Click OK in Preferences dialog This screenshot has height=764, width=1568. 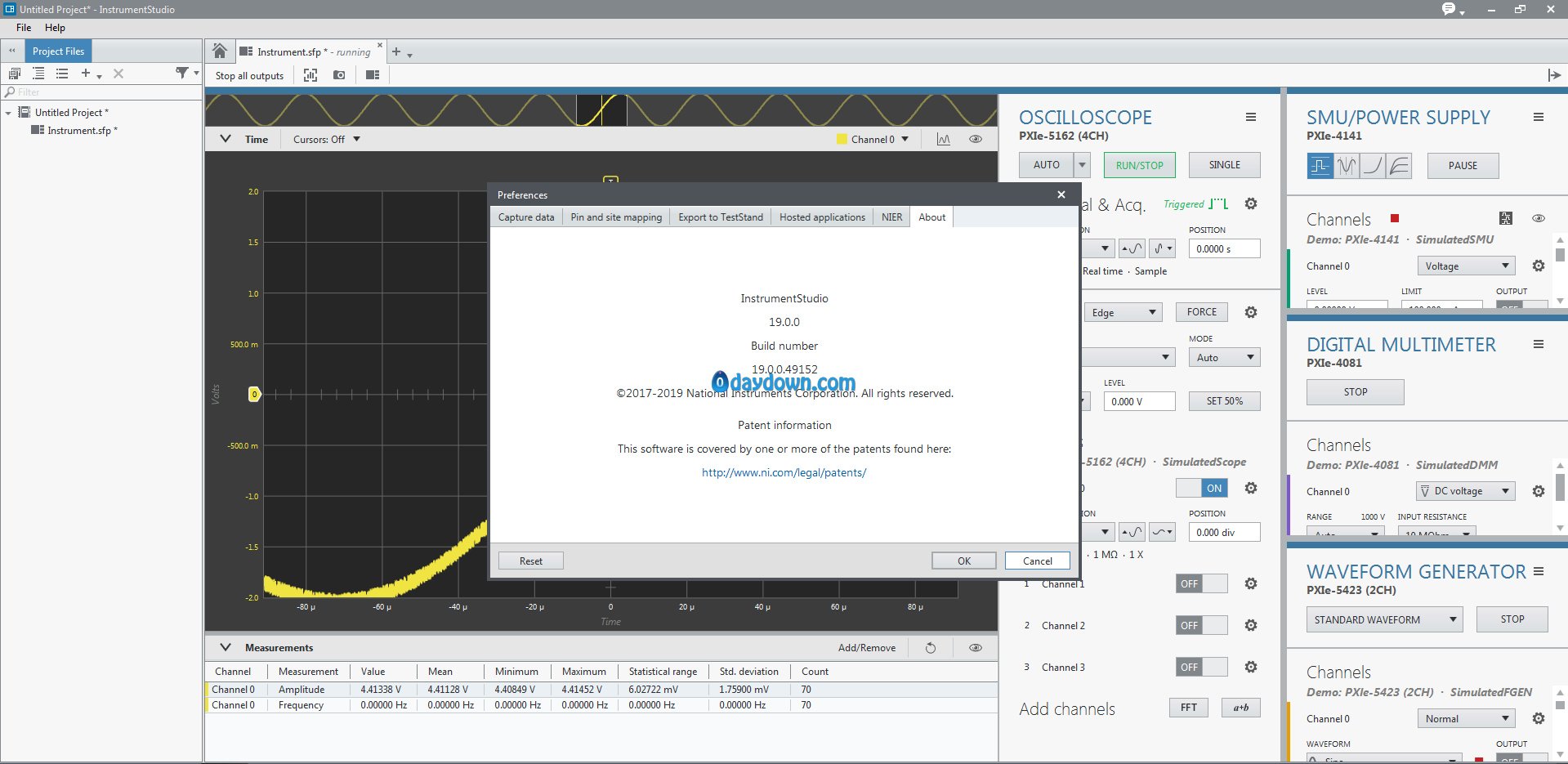click(x=964, y=561)
